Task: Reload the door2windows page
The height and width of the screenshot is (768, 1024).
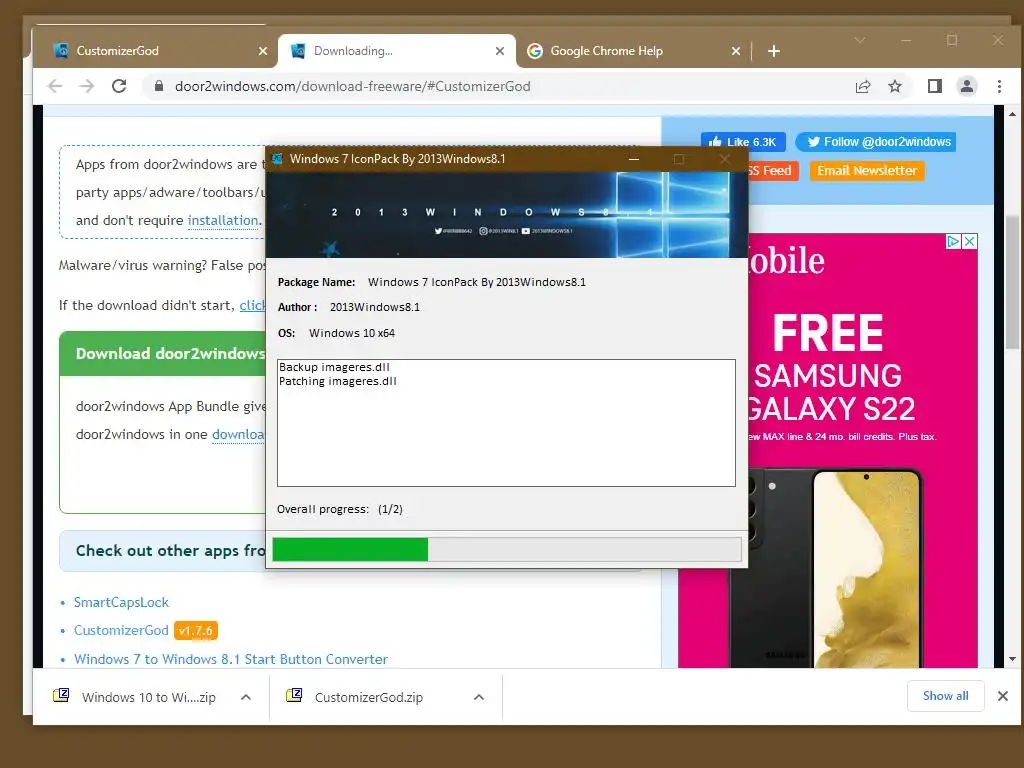Action: pyautogui.click(x=119, y=86)
